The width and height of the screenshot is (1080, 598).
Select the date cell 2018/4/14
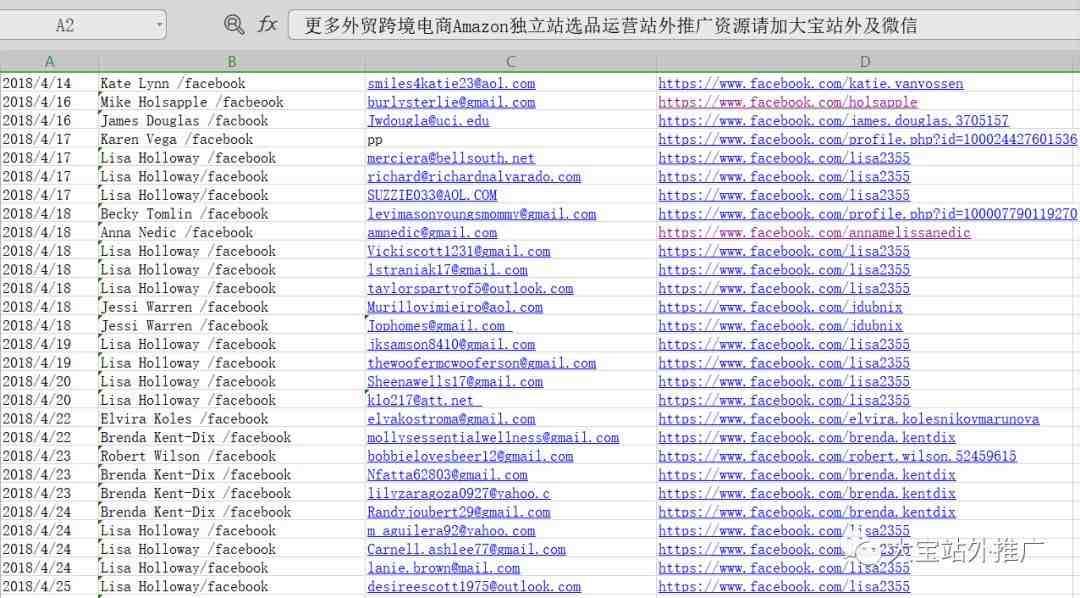50,83
